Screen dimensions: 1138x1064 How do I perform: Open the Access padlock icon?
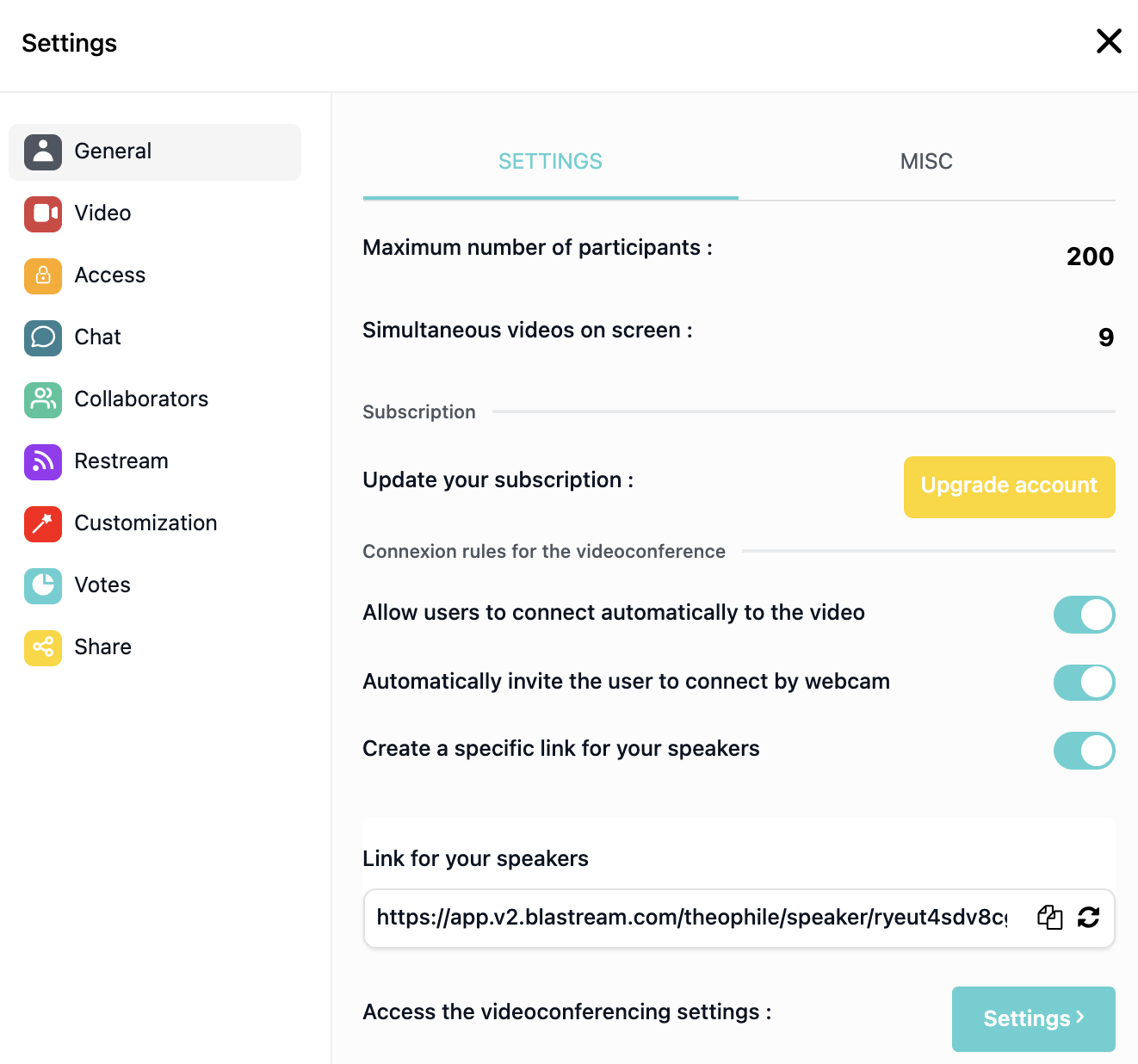click(43, 276)
